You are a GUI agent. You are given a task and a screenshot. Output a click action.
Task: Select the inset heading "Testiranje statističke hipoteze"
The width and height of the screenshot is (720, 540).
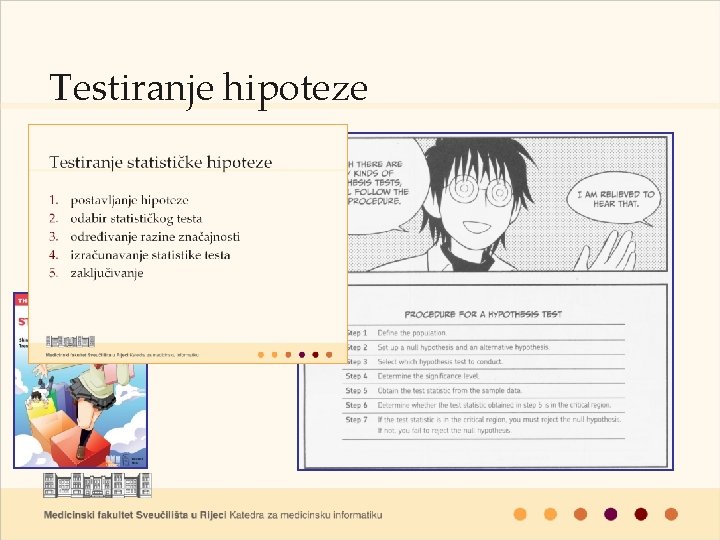click(x=160, y=163)
